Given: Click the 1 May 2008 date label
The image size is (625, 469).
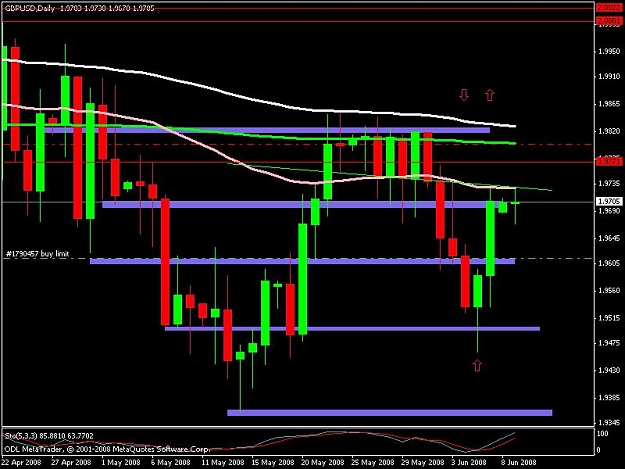Looking at the screenshot, I should [121, 462].
